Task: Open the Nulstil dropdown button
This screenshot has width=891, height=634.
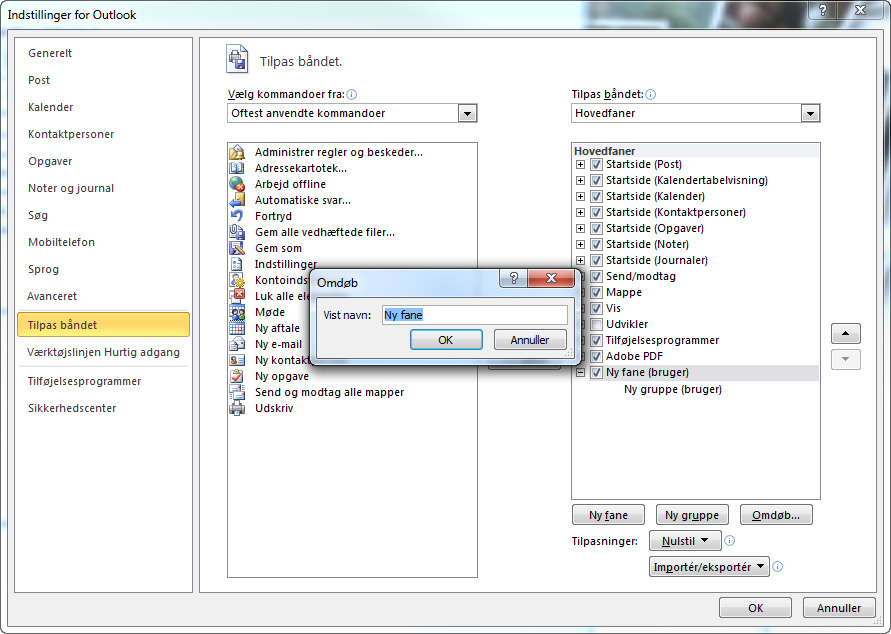Action: point(685,541)
